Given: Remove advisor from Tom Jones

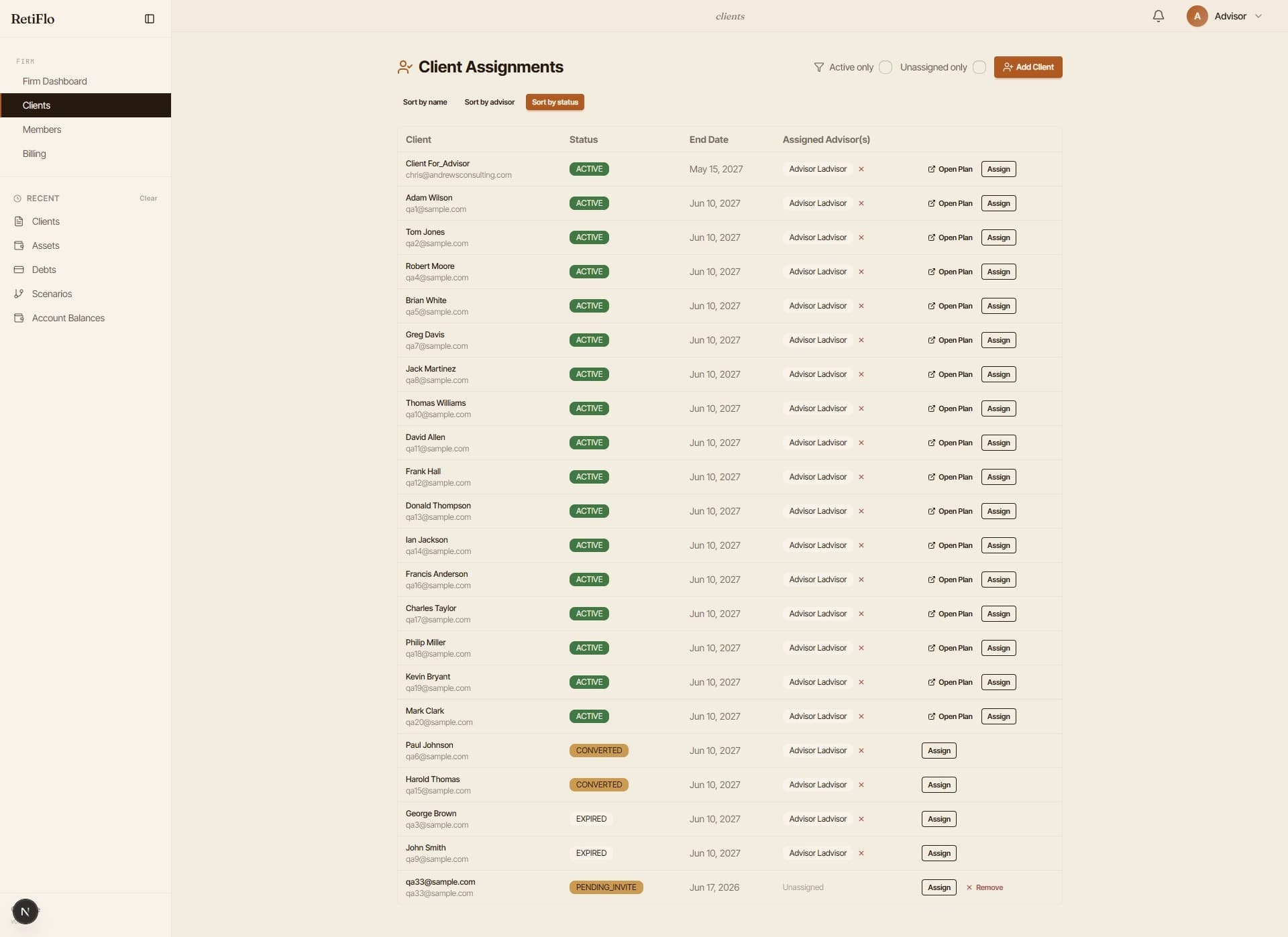Looking at the screenshot, I should point(861,237).
